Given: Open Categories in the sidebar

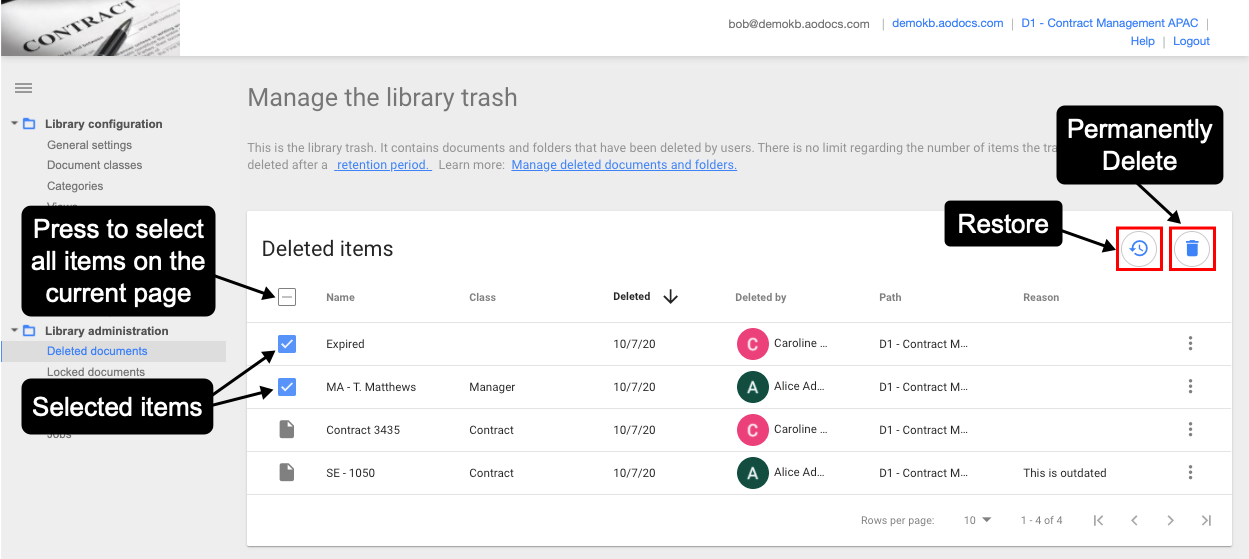Looking at the screenshot, I should click(75, 186).
